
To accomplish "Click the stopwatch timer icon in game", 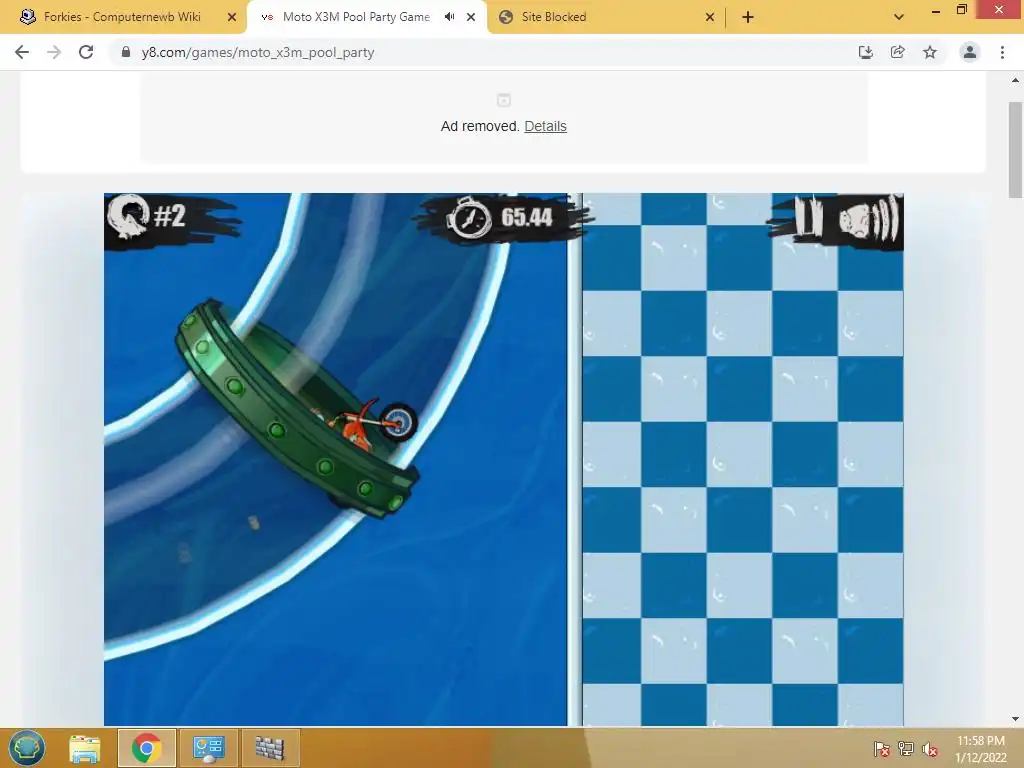I will (469, 218).
